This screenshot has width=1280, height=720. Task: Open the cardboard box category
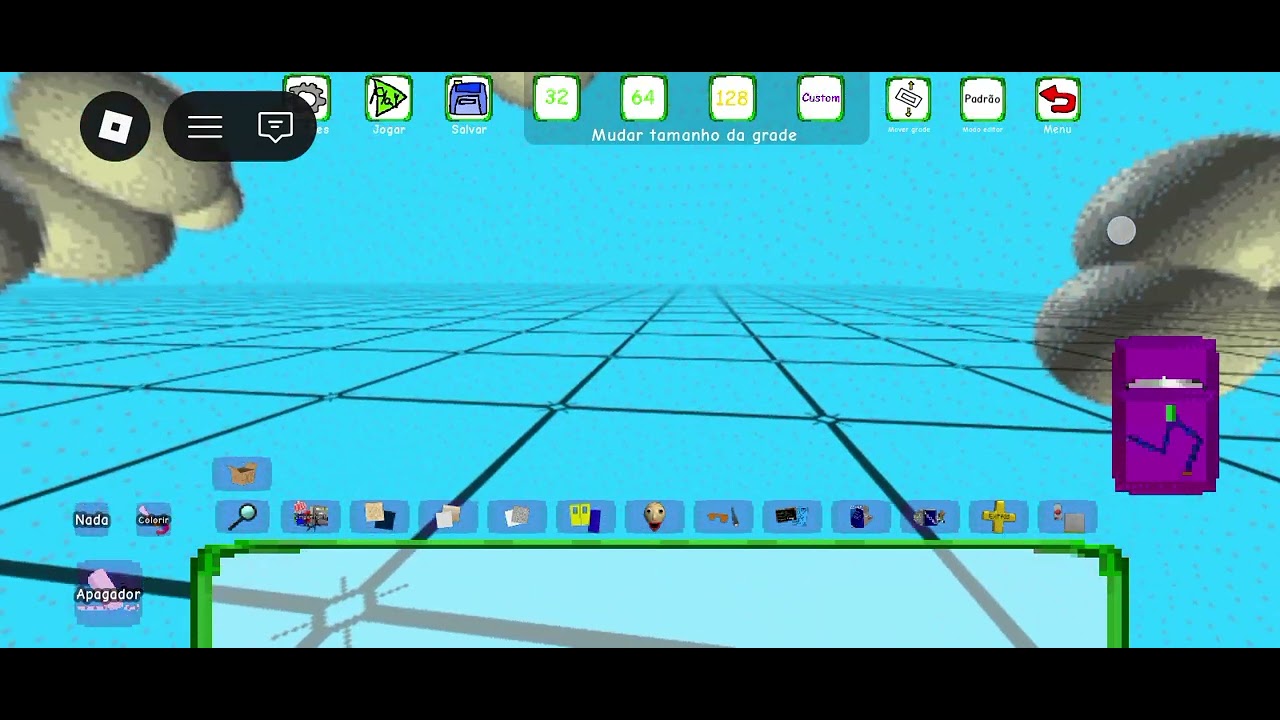pos(242,474)
